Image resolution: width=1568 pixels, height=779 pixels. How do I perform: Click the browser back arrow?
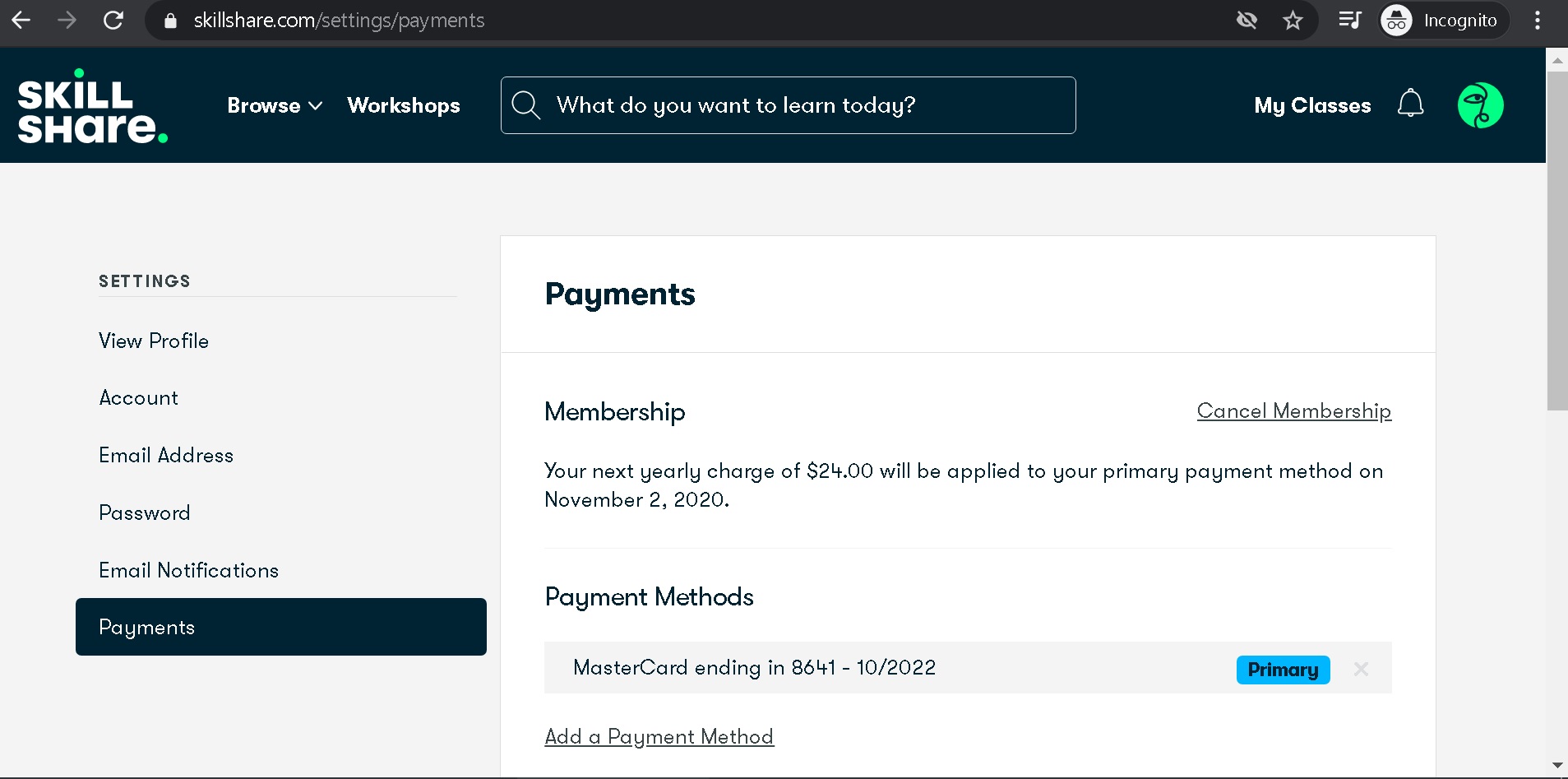[x=21, y=21]
